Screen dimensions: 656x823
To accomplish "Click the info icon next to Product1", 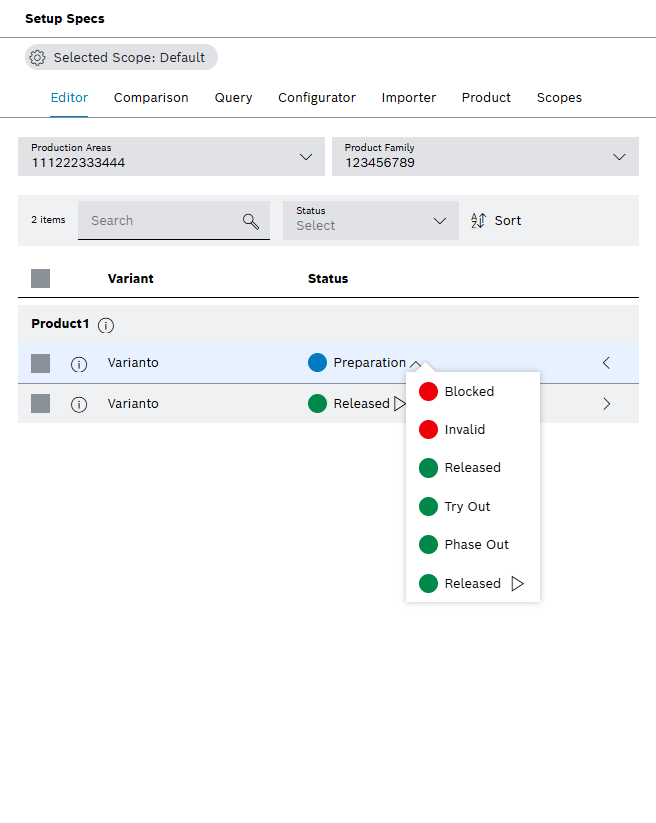I will tap(106, 324).
